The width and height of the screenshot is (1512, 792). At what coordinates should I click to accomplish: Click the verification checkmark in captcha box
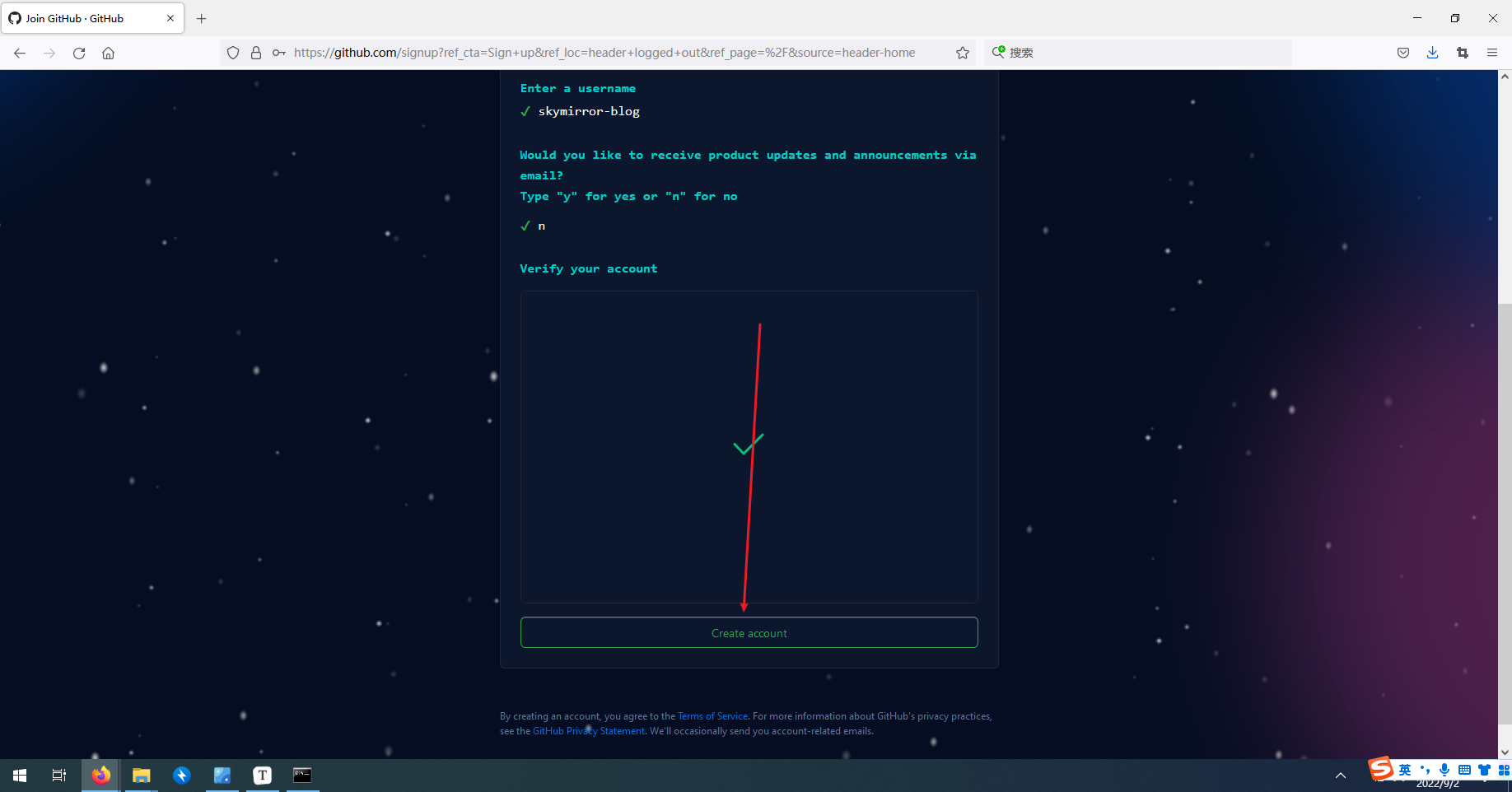[x=749, y=445]
